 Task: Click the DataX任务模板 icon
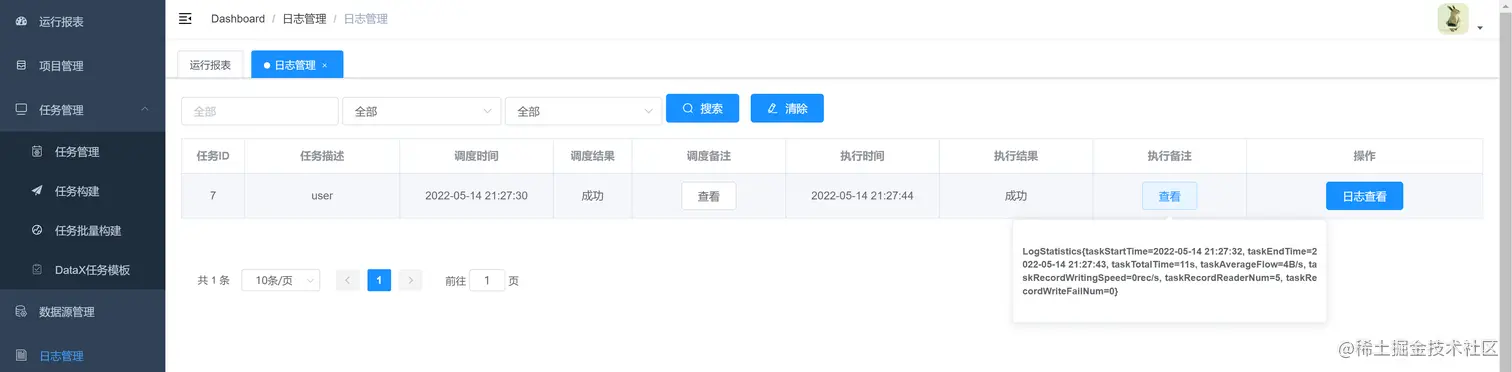pos(37,270)
